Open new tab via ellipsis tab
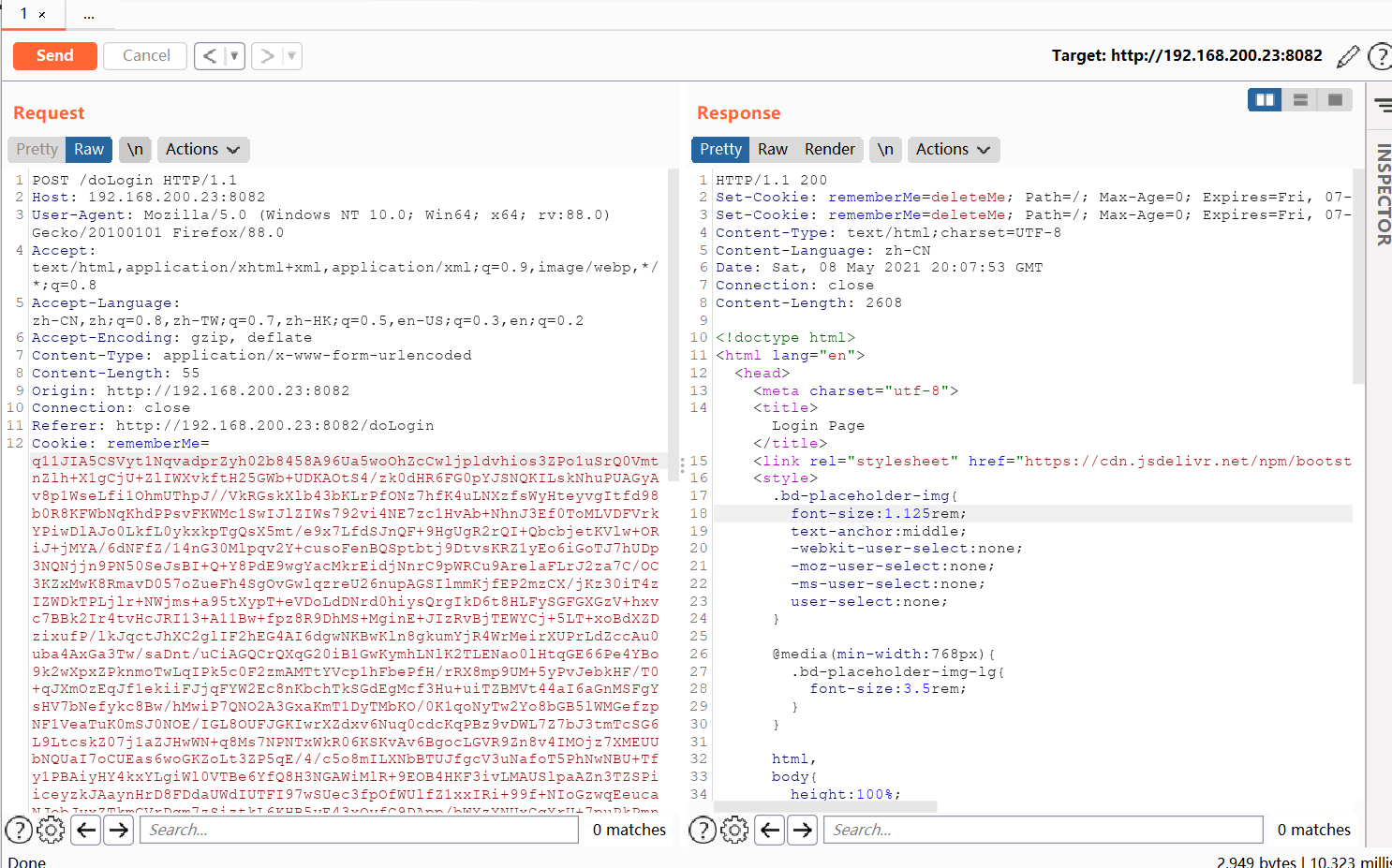This screenshot has height=868, width=1392. [x=89, y=15]
